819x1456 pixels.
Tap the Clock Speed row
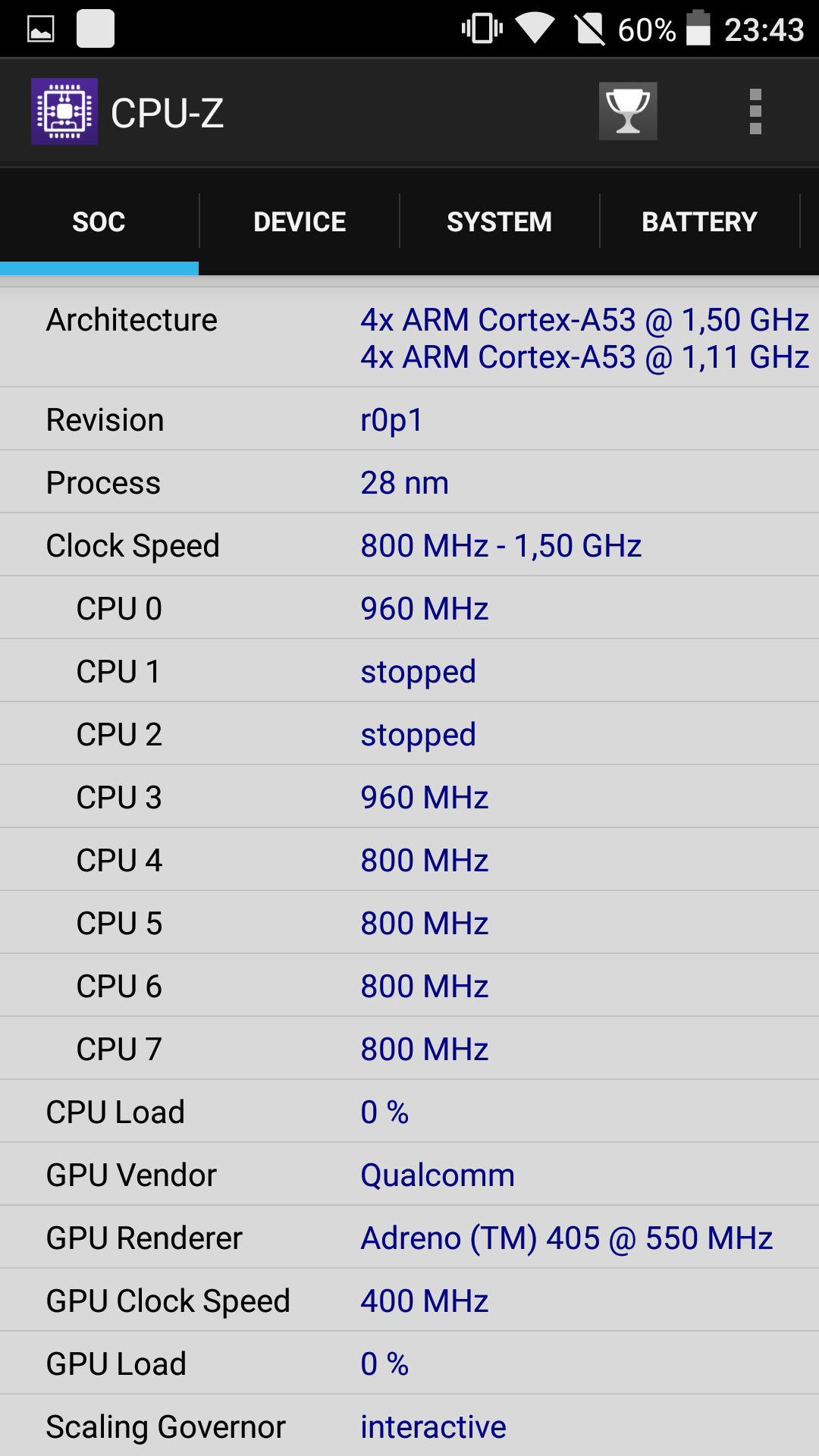[x=409, y=545]
